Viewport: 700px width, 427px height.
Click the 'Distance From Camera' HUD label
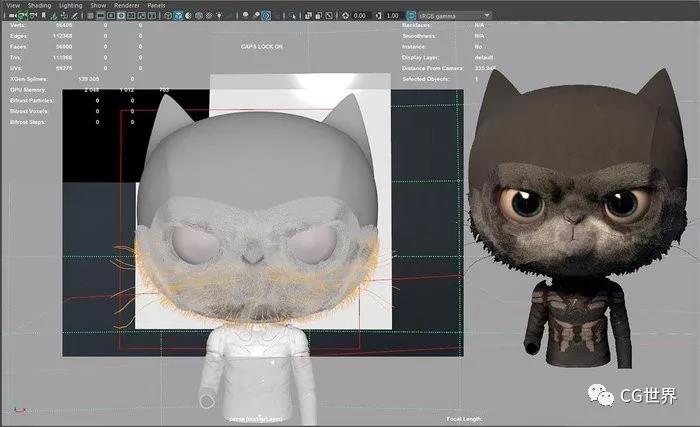(432, 68)
